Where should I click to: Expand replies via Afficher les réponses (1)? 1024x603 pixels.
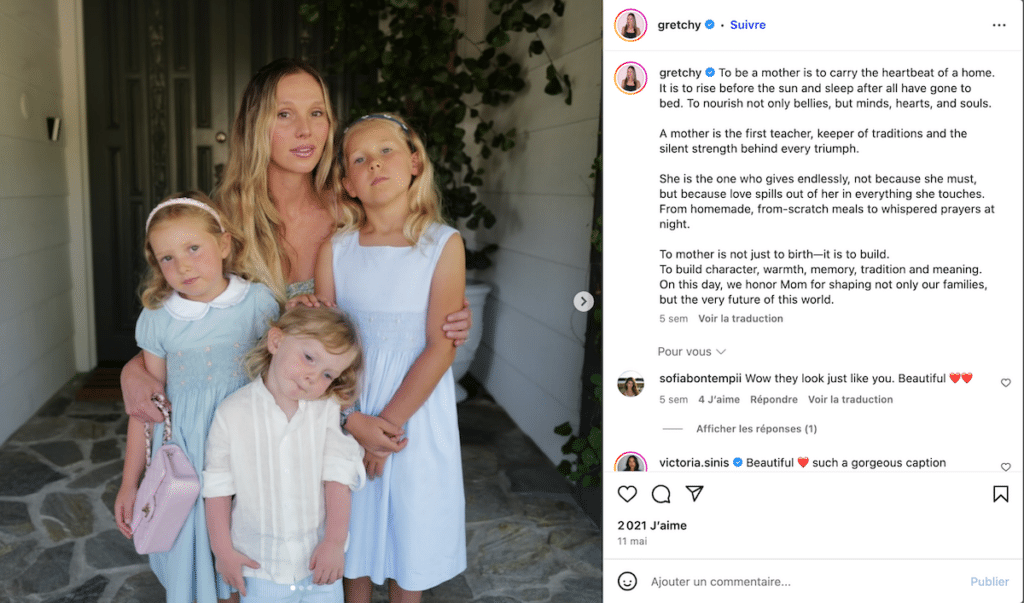click(756, 429)
